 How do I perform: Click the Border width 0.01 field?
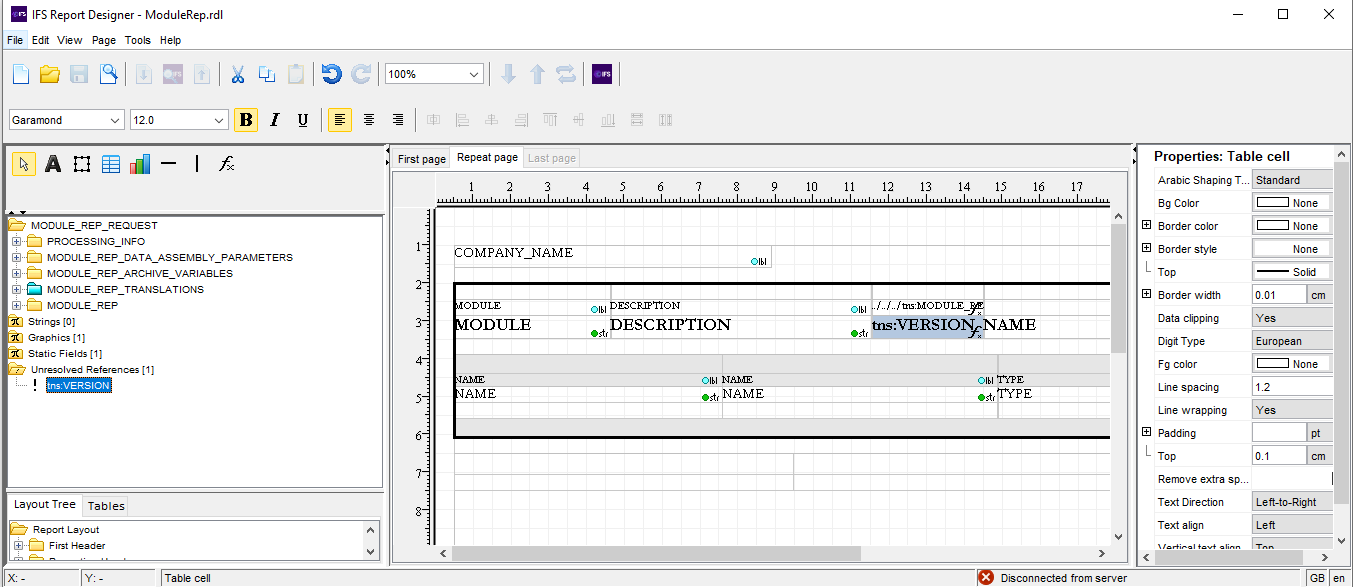coord(1279,295)
